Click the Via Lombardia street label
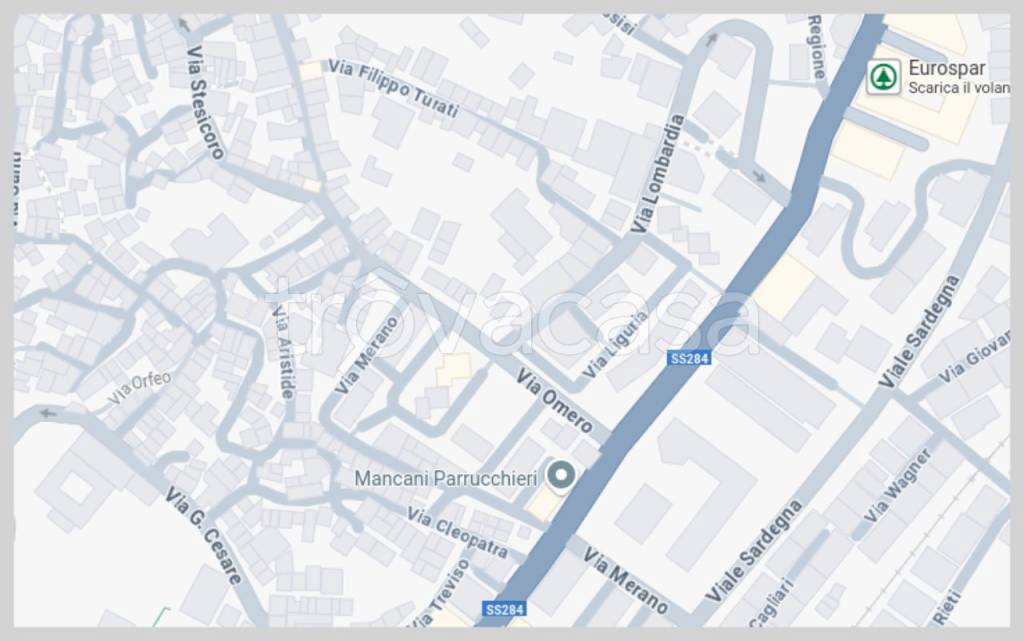1024x641 pixels. point(658,174)
